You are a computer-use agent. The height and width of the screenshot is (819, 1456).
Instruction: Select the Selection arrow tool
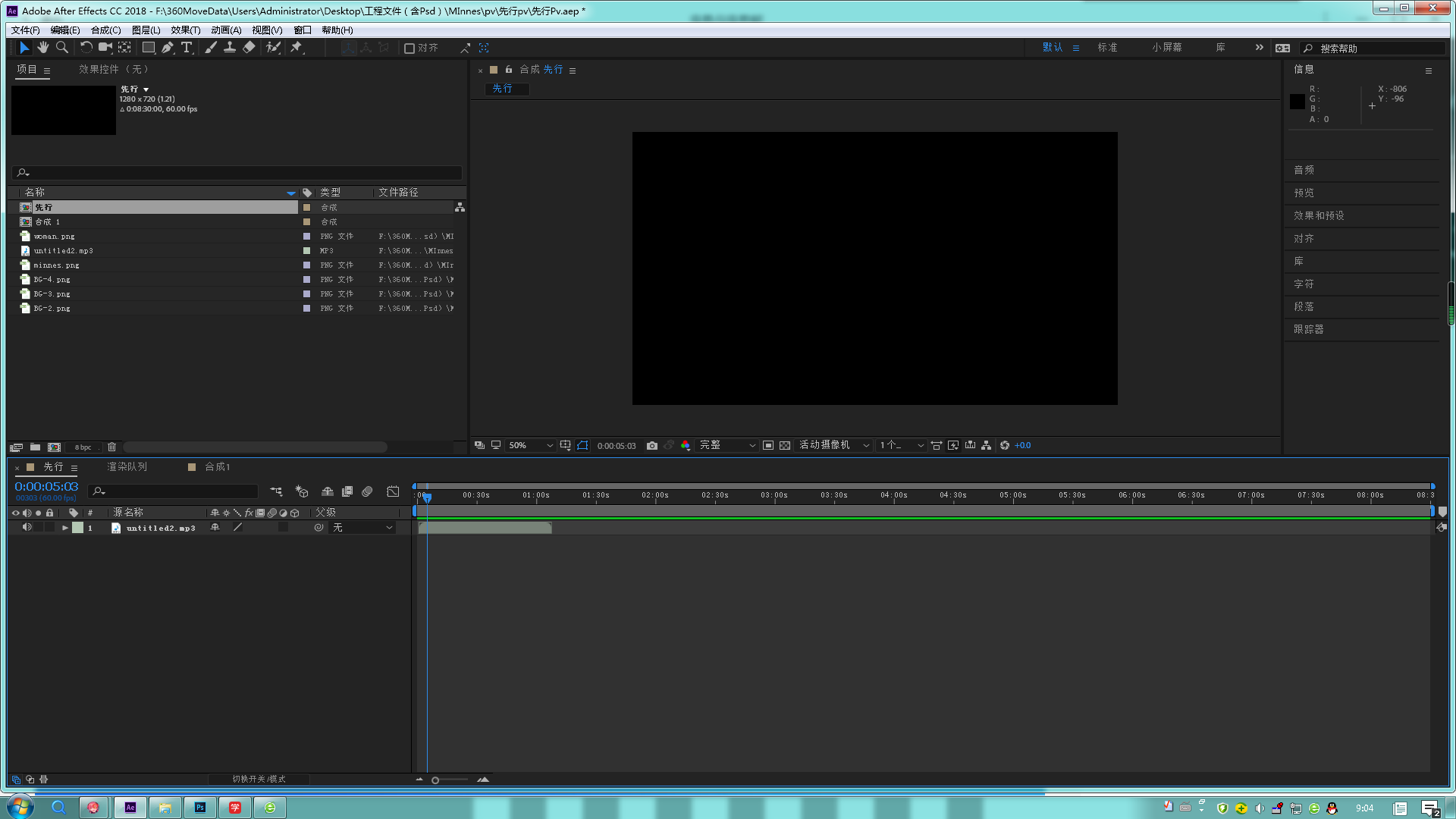click(24, 47)
